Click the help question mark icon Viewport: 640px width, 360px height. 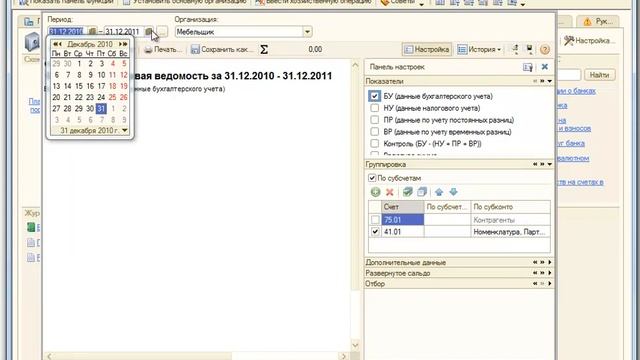click(544, 49)
